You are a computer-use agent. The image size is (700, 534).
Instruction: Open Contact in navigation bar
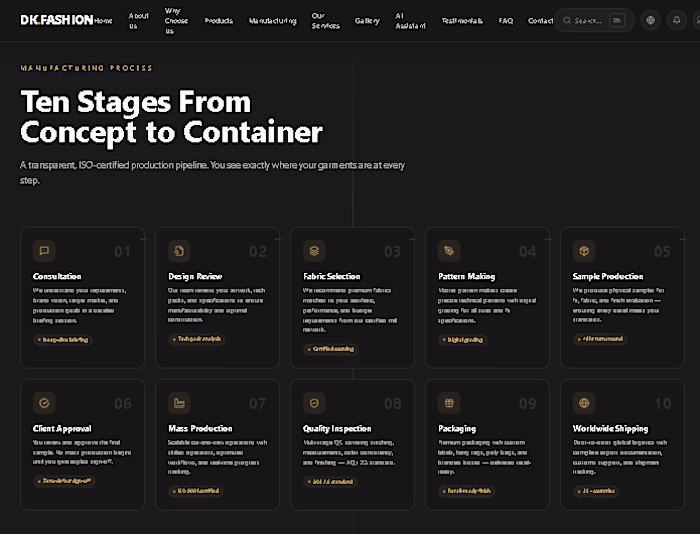point(541,21)
